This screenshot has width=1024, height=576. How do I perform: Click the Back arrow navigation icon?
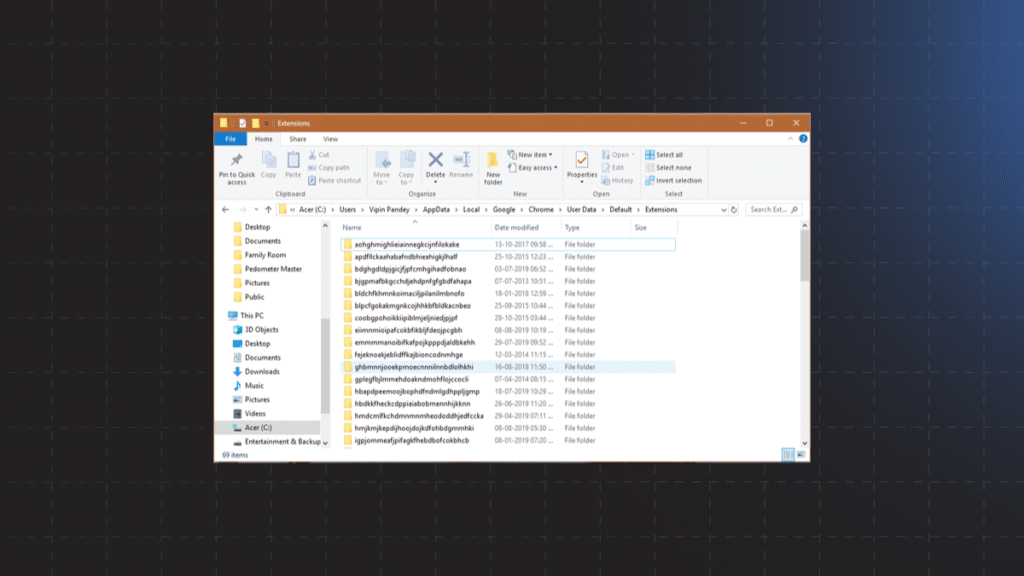[225, 210]
